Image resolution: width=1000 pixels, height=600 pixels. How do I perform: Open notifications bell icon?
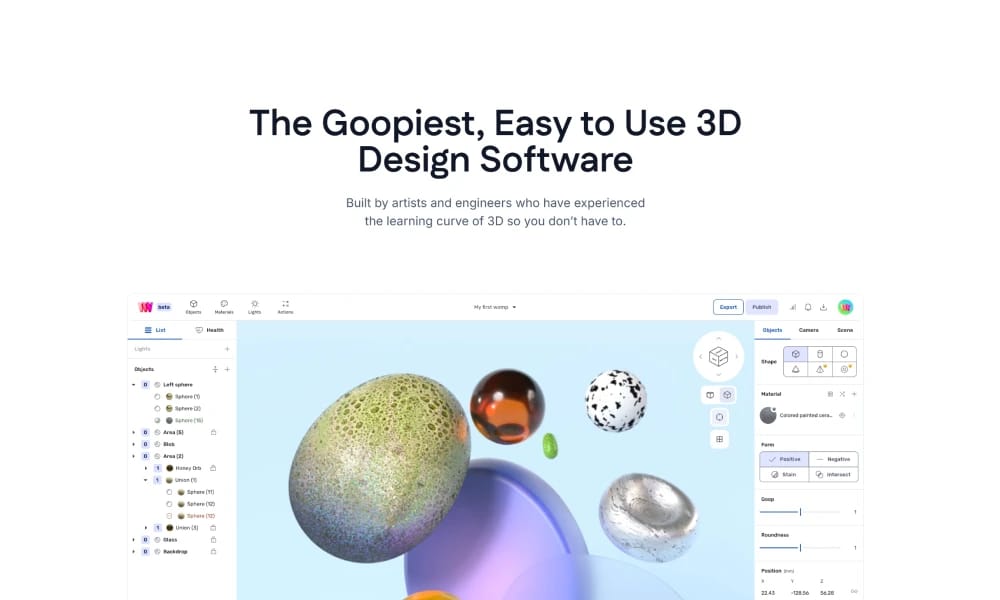pos(808,307)
